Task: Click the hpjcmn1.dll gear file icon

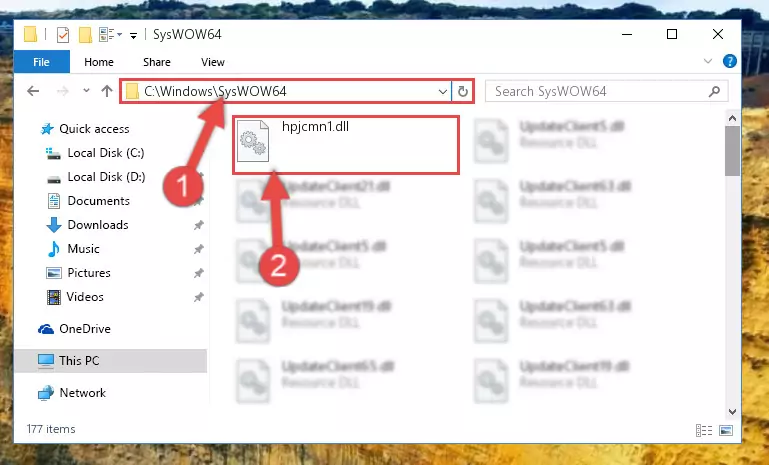Action: tap(253, 141)
